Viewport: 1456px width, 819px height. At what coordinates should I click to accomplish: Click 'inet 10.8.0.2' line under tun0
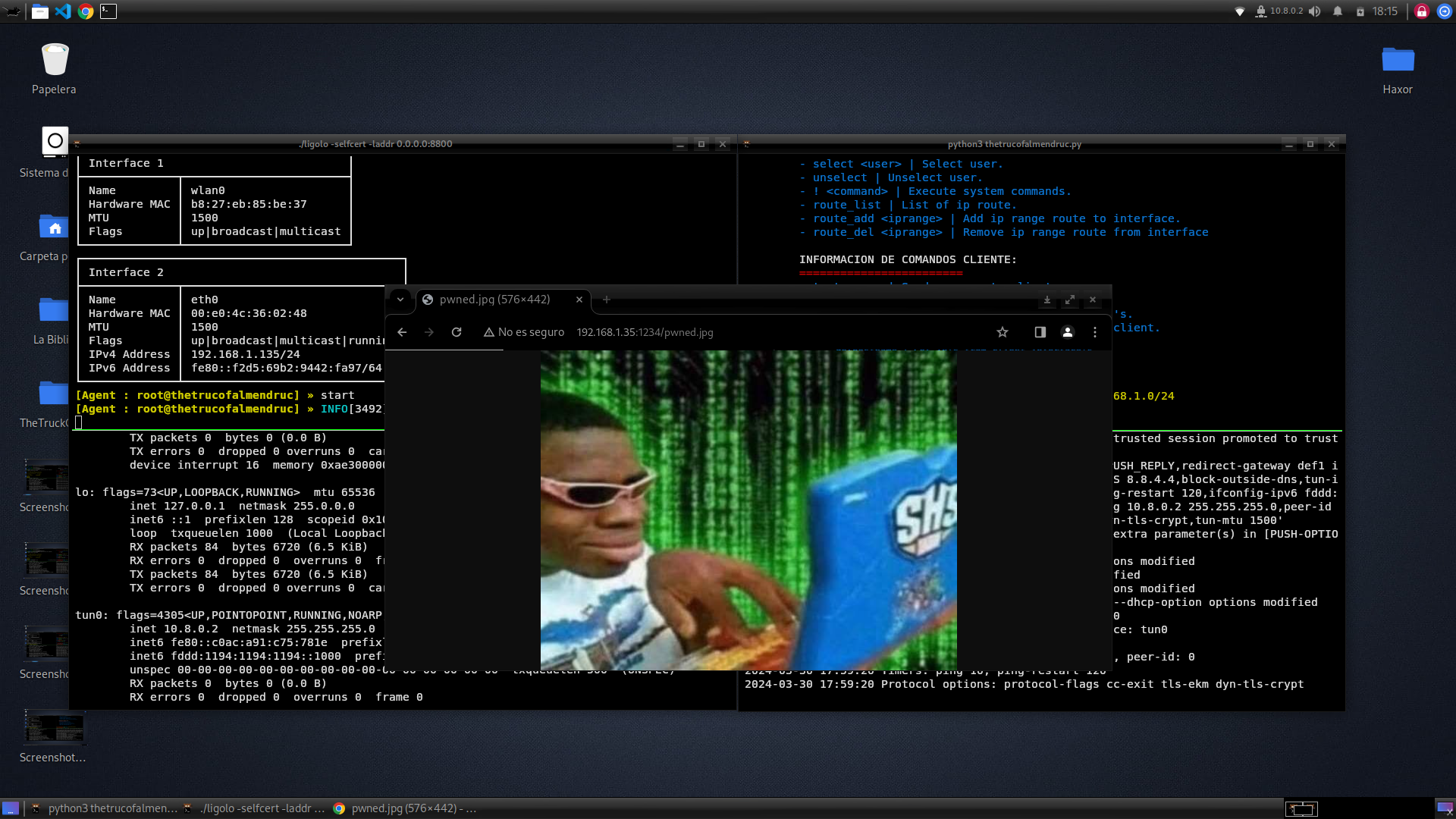click(x=252, y=629)
